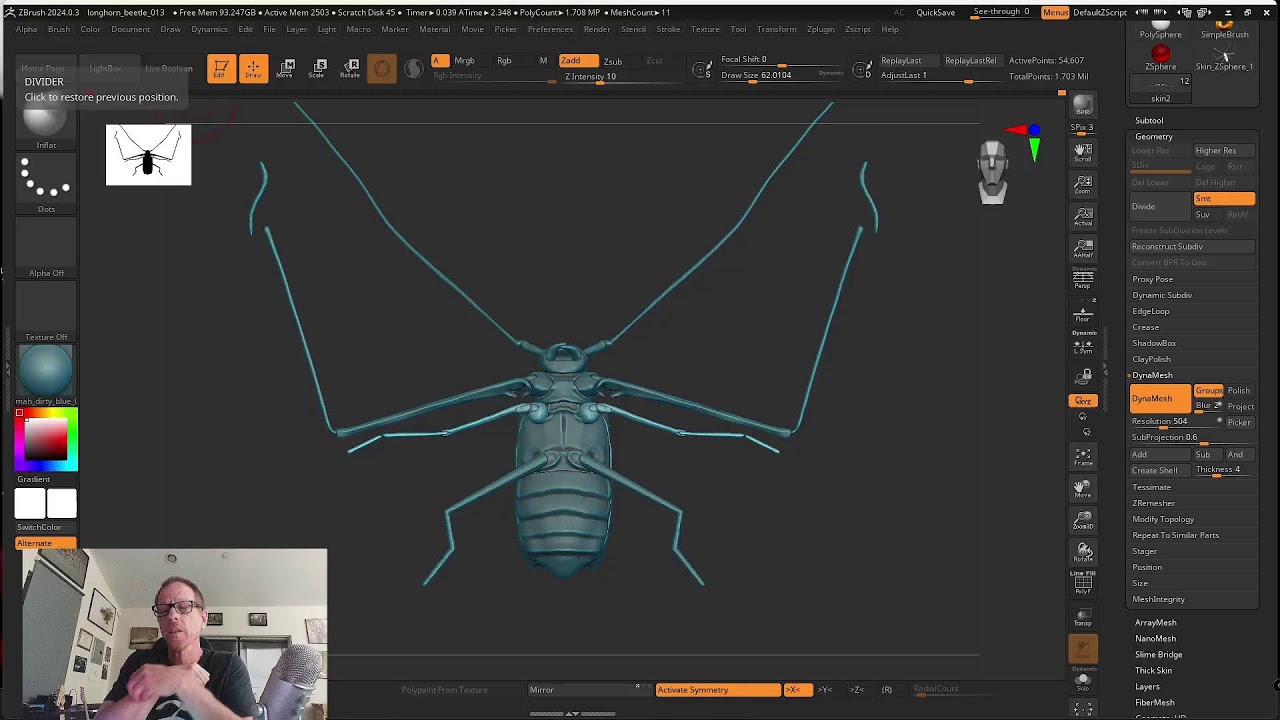Screen dimensions: 1280x720
Task: Switch to the Scale gizmo tool
Action: [319, 68]
